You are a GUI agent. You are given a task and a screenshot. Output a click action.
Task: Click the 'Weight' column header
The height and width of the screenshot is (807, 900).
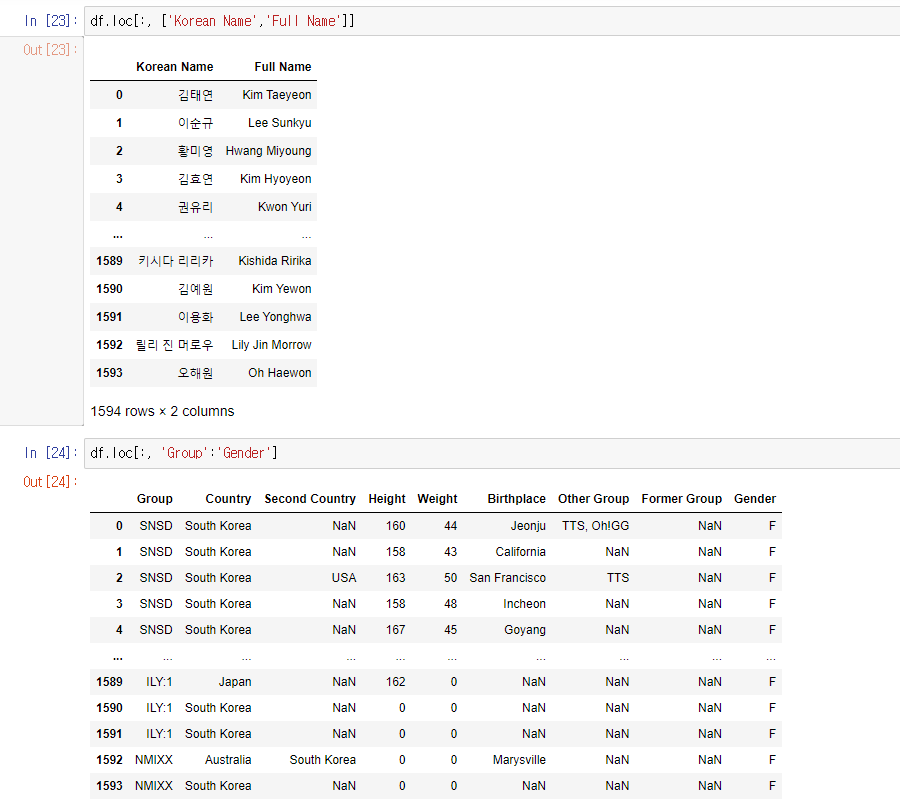pyautogui.click(x=437, y=499)
